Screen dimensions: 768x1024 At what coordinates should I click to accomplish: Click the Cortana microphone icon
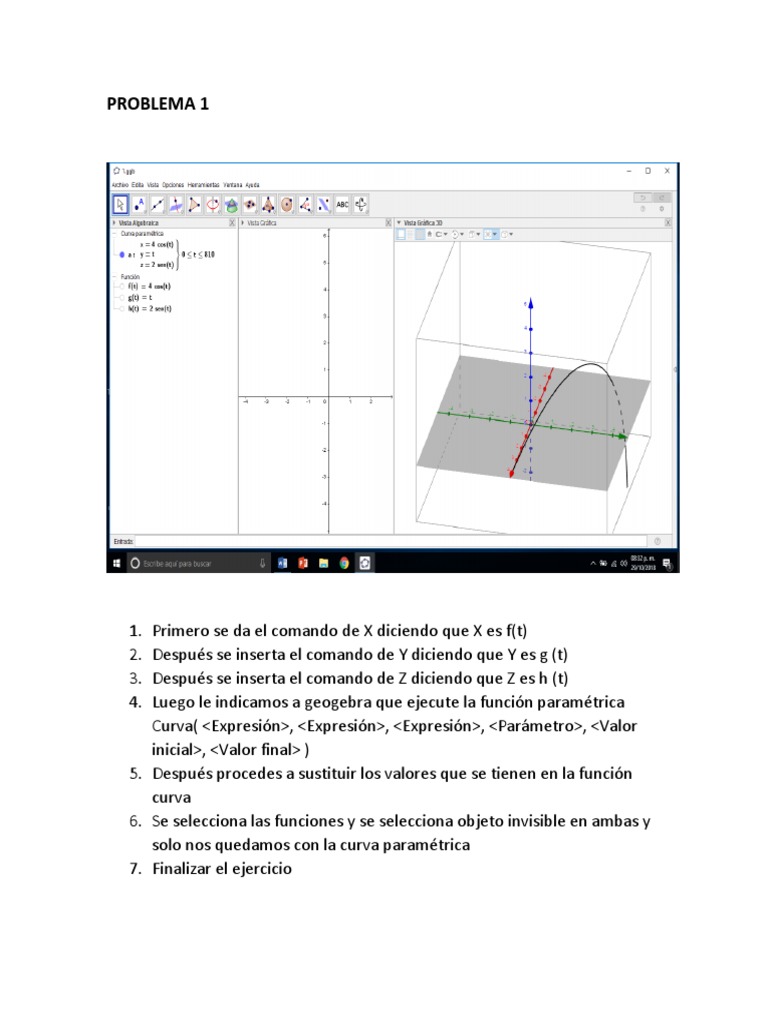click(263, 564)
